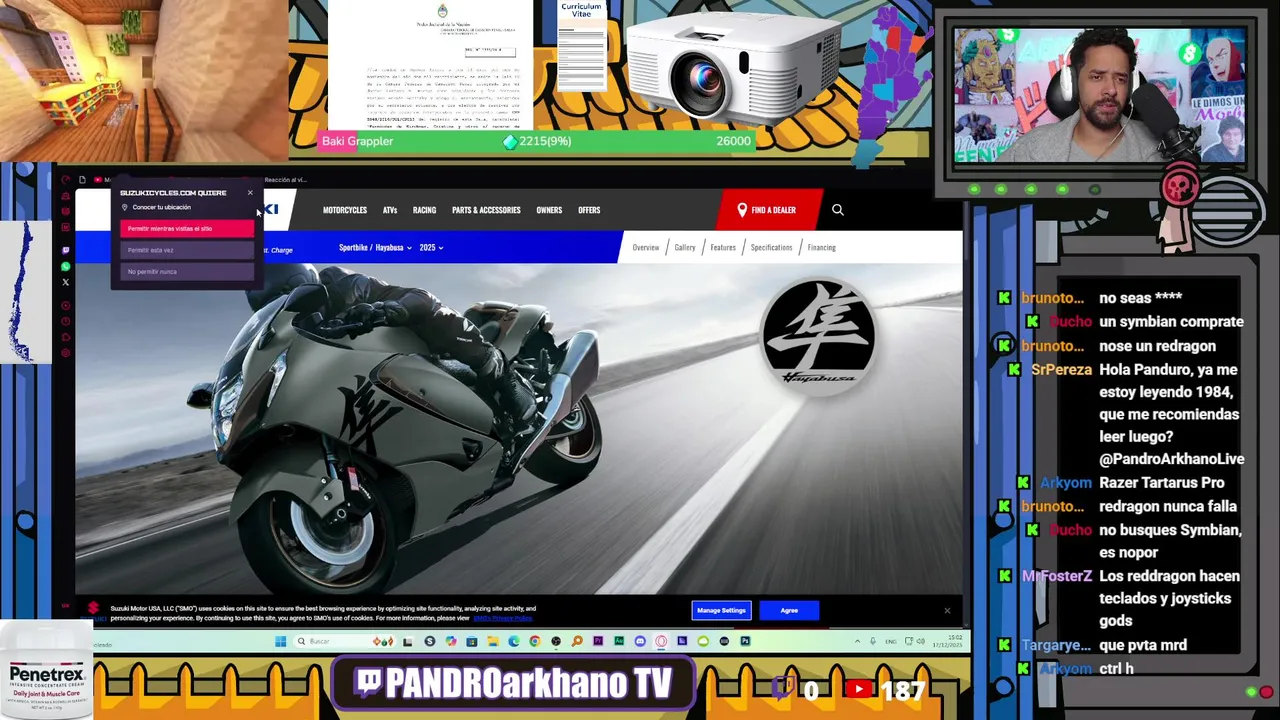The width and height of the screenshot is (1280, 720).
Task: Close the location permission popup
Action: (x=250, y=193)
